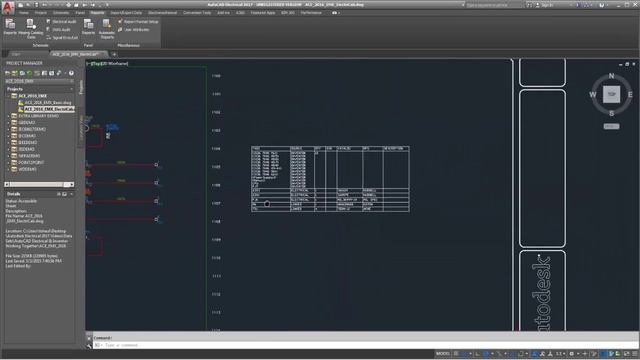Viewport: 640px width, 360px height.
Task: Click Open Project icon in Project Manager
Action: click(x=7, y=73)
